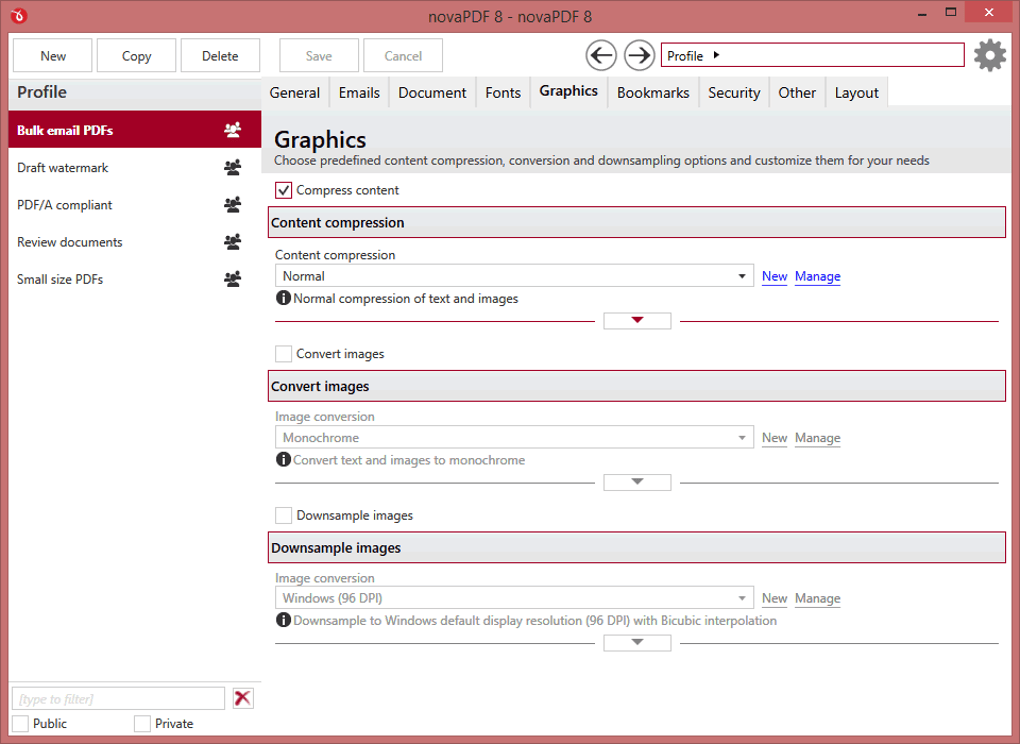
Task: Click info icon beside Downsample to Windows description
Action: tap(283, 620)
